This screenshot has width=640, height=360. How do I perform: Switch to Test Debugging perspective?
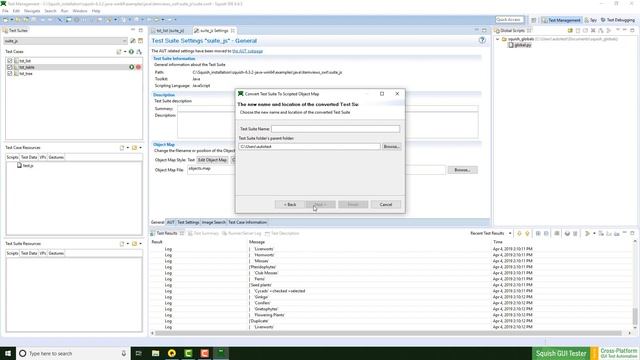pyautogui.click(x=618, y=20)
